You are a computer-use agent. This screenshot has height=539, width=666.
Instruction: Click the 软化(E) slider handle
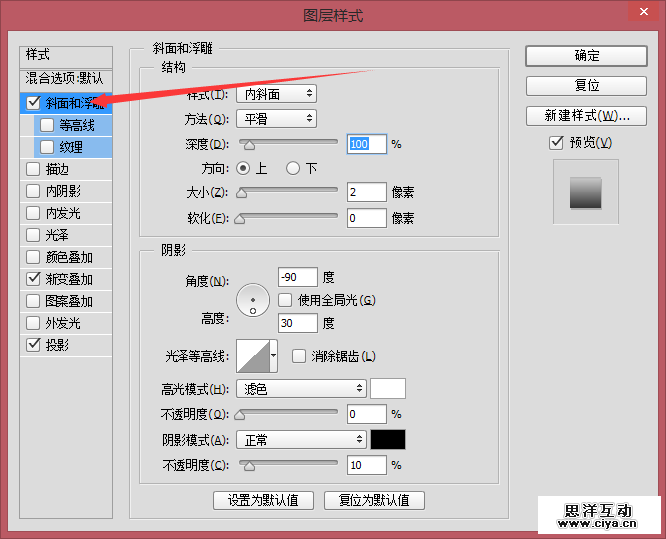pos(240,219)
